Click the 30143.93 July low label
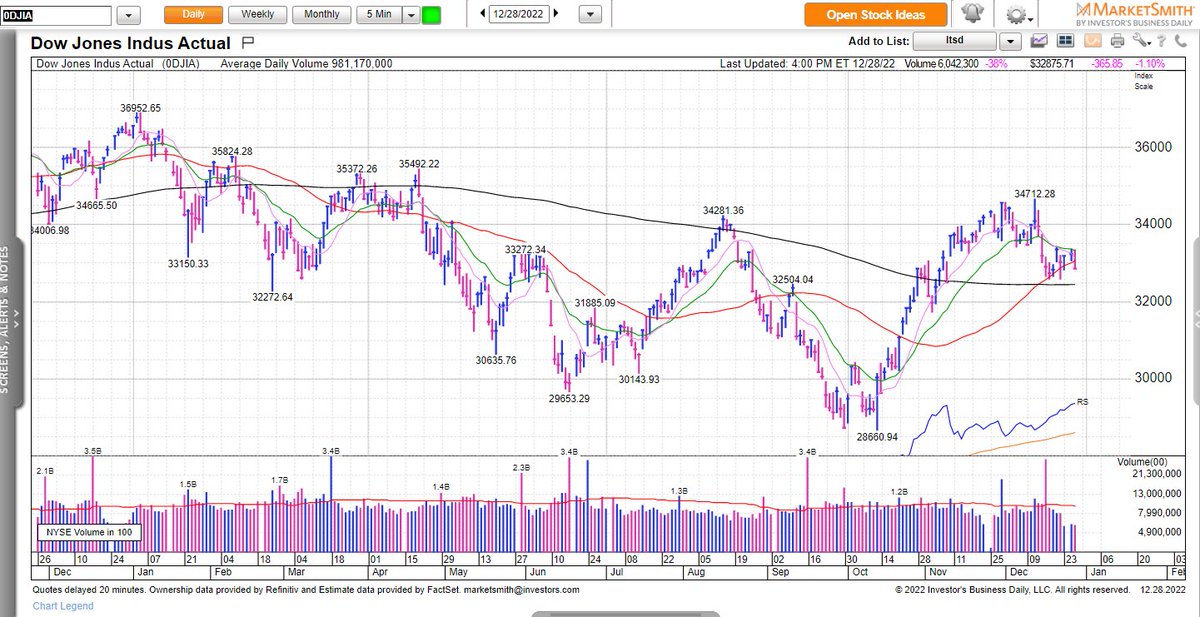The width and height of the screenshot is (1200, 617). pyautogui.click(x=639, y=379)
